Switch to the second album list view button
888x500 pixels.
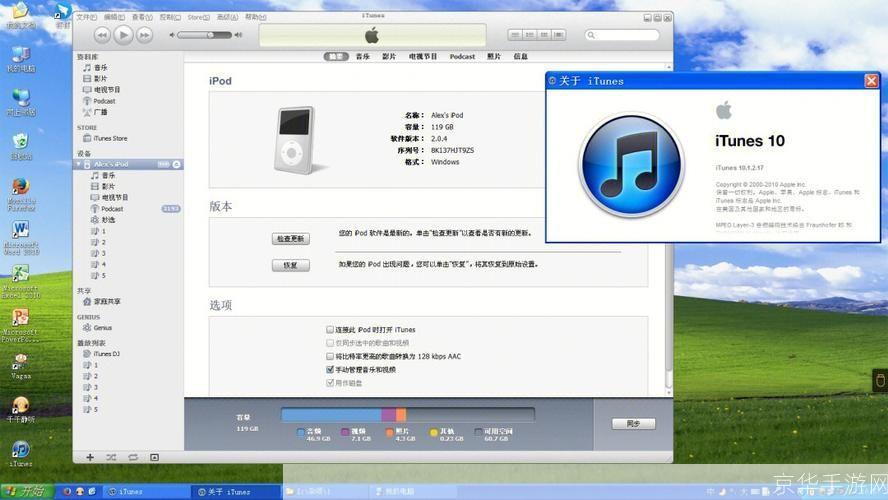click(x=530, y=35)
